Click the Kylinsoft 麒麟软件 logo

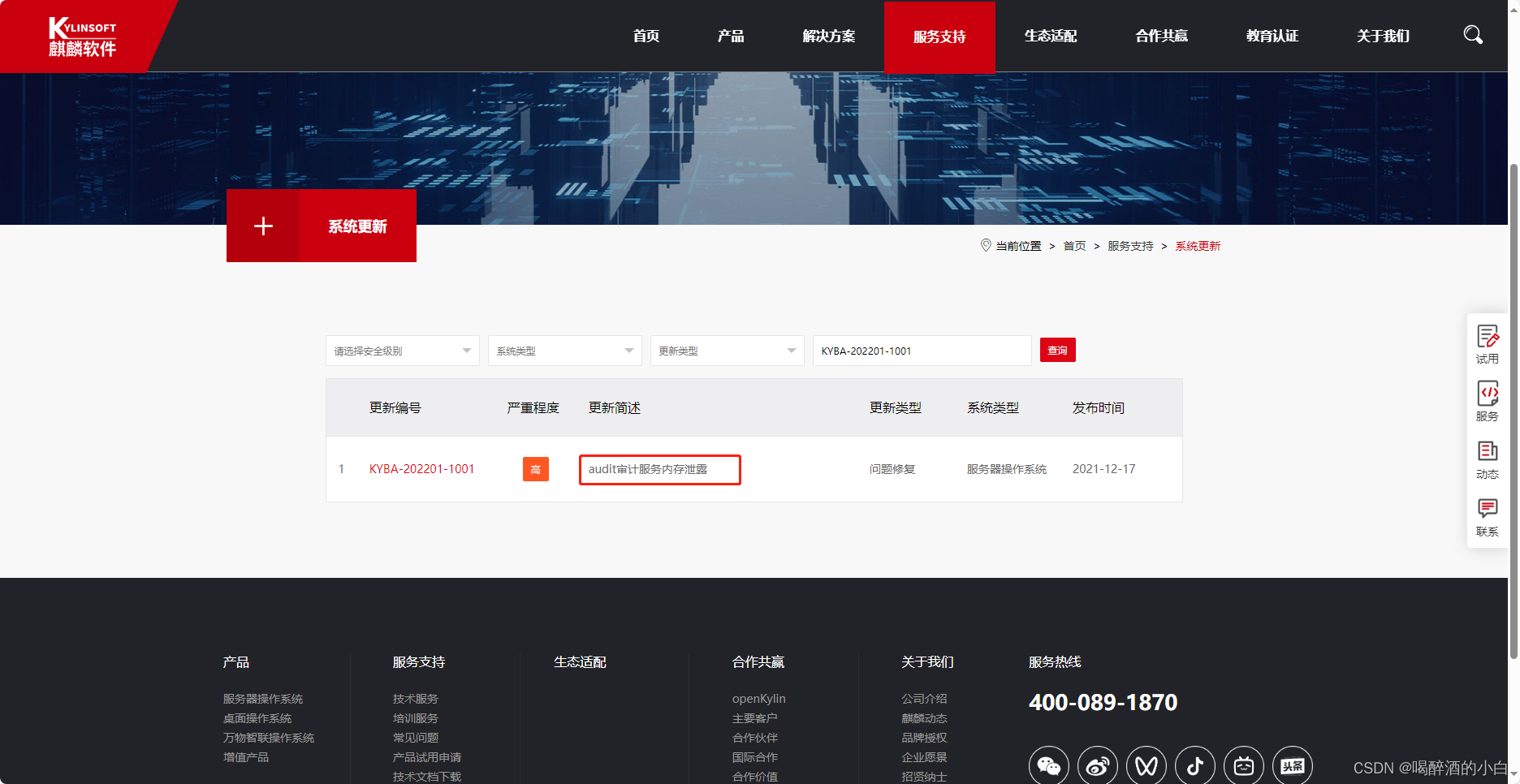pos(81,35)
